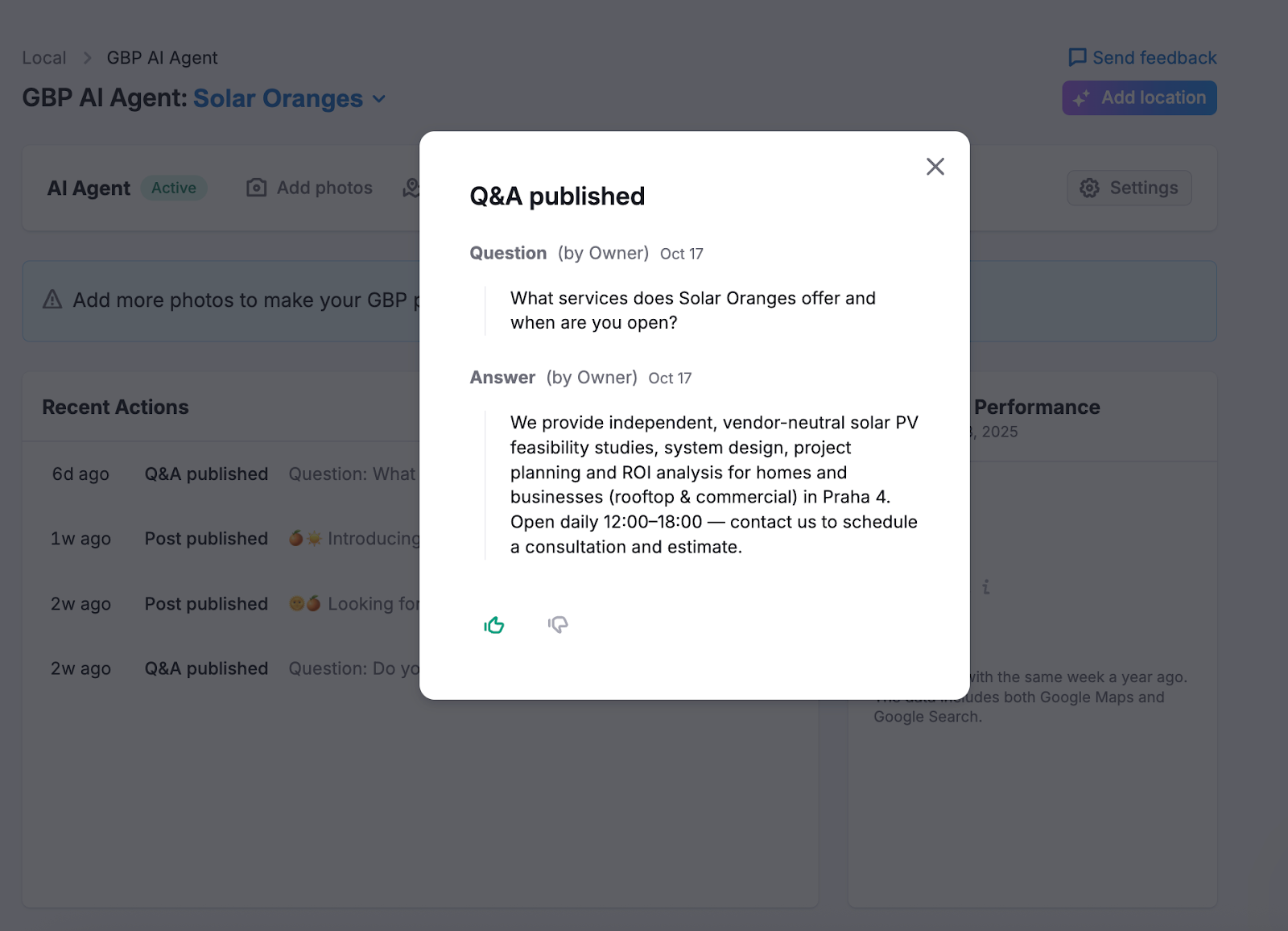This screenshot has width=1288, height=931.
Task: Navigate to Local in the breadcrumb
Action: click(x=43, y=57)
